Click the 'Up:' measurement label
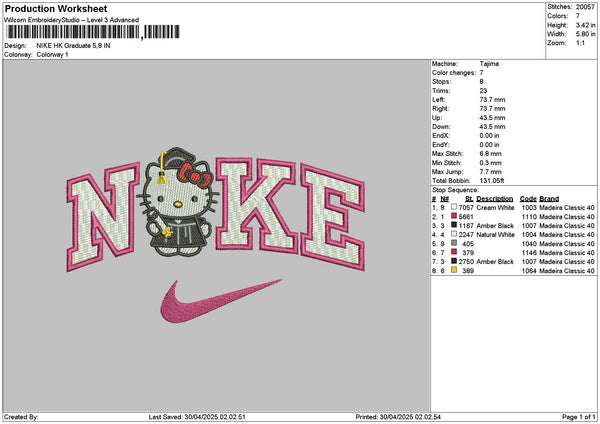The width and height of the screenshot is (600, 424). pyautogui.click(x=437, y=117)
